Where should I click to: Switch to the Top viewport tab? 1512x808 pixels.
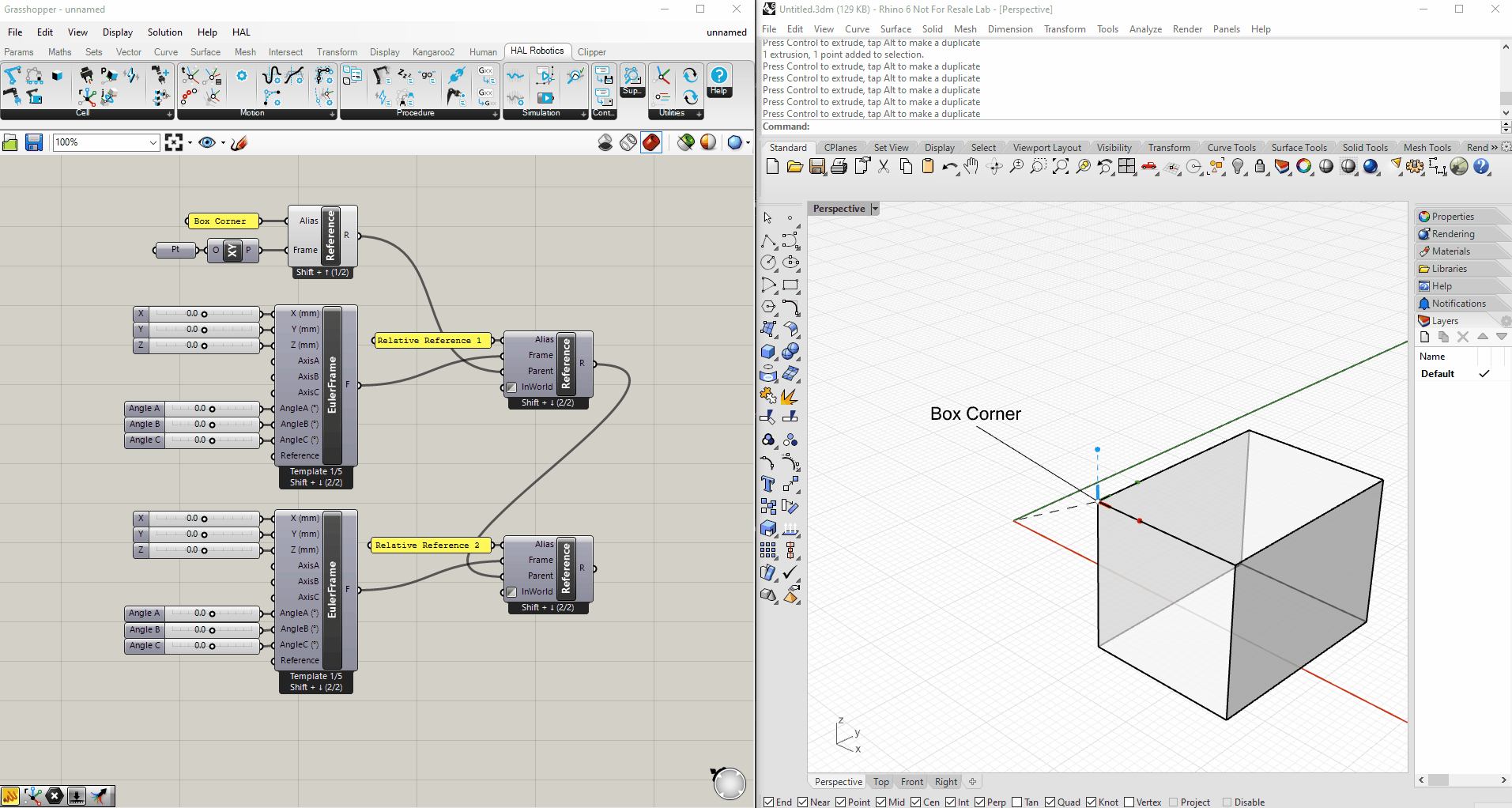(881, 782)
